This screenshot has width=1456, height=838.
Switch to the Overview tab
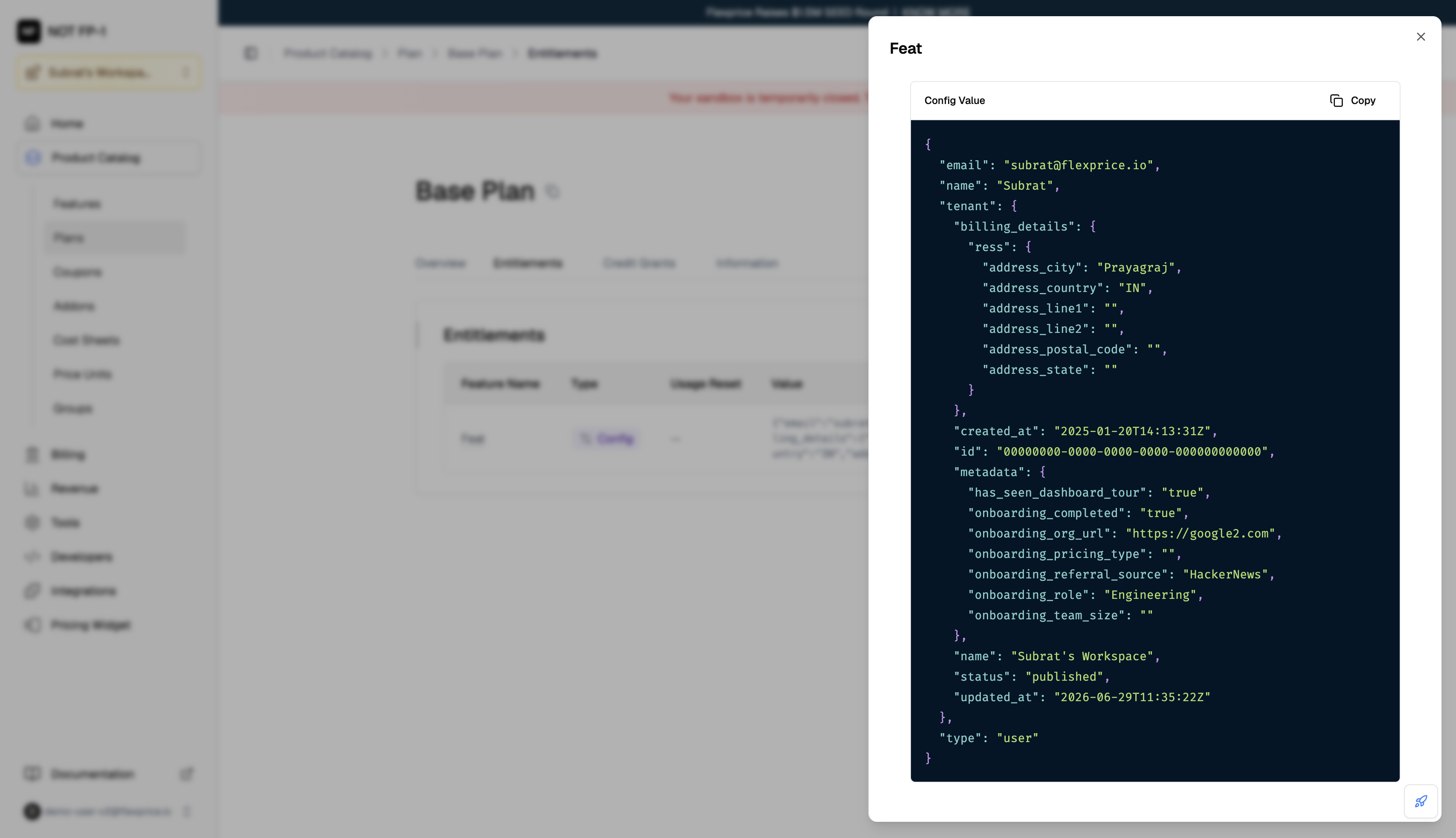[x=441, y=263]
